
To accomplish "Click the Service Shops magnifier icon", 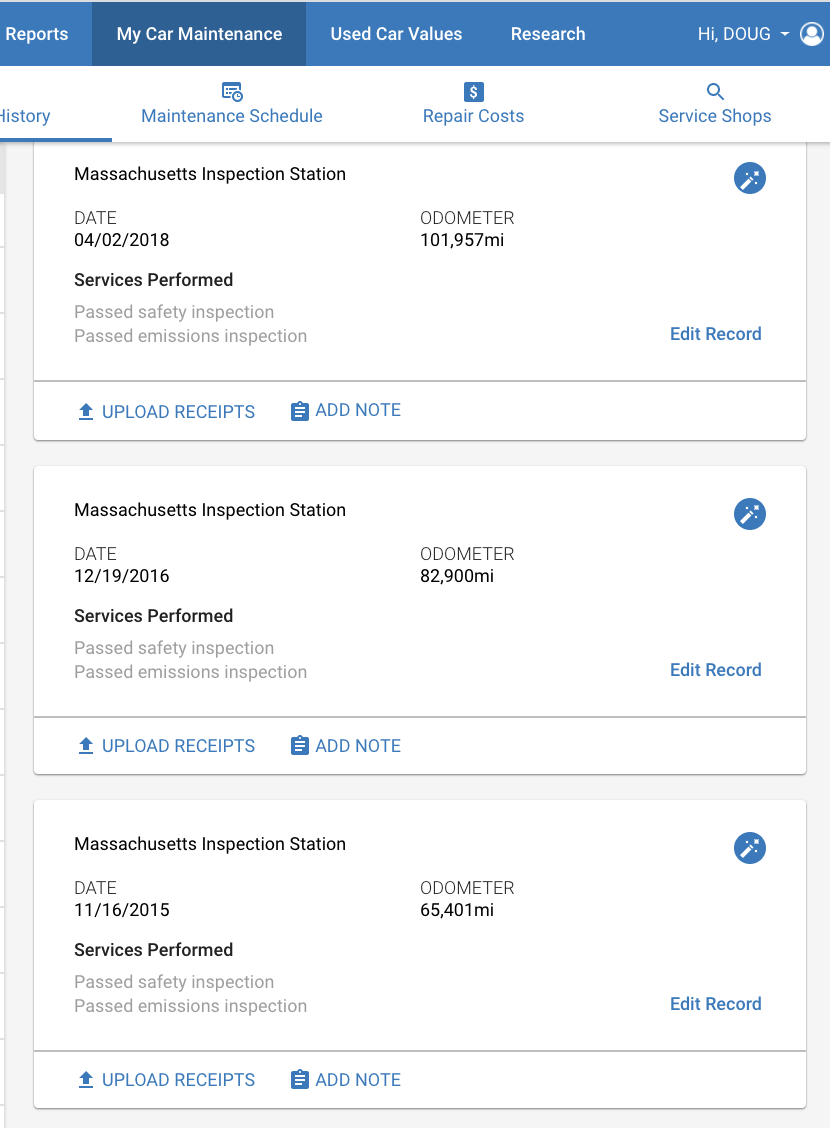I will tap(715, 91).
